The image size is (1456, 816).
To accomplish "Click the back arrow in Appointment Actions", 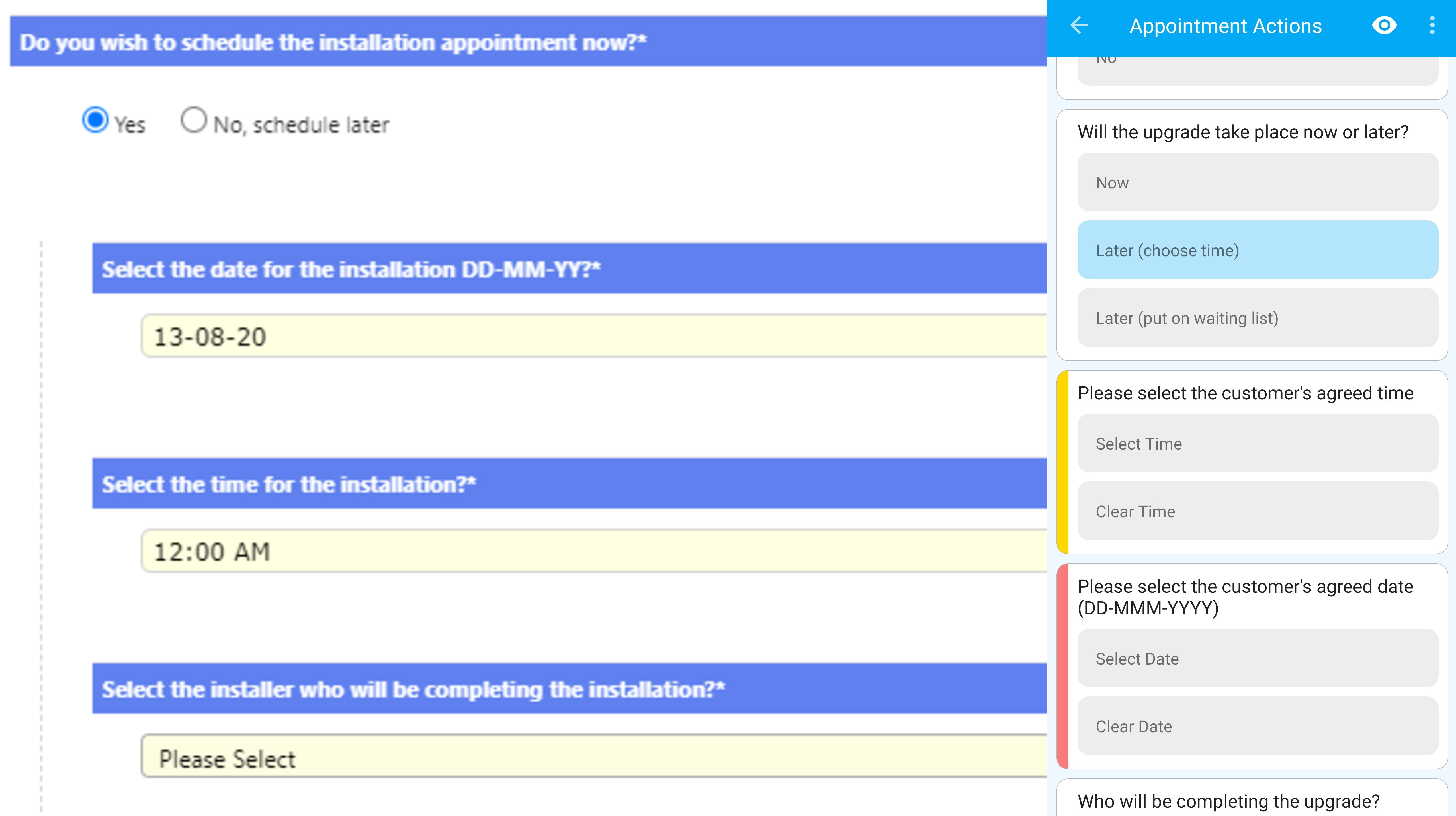I will [x=1079, y=25].
